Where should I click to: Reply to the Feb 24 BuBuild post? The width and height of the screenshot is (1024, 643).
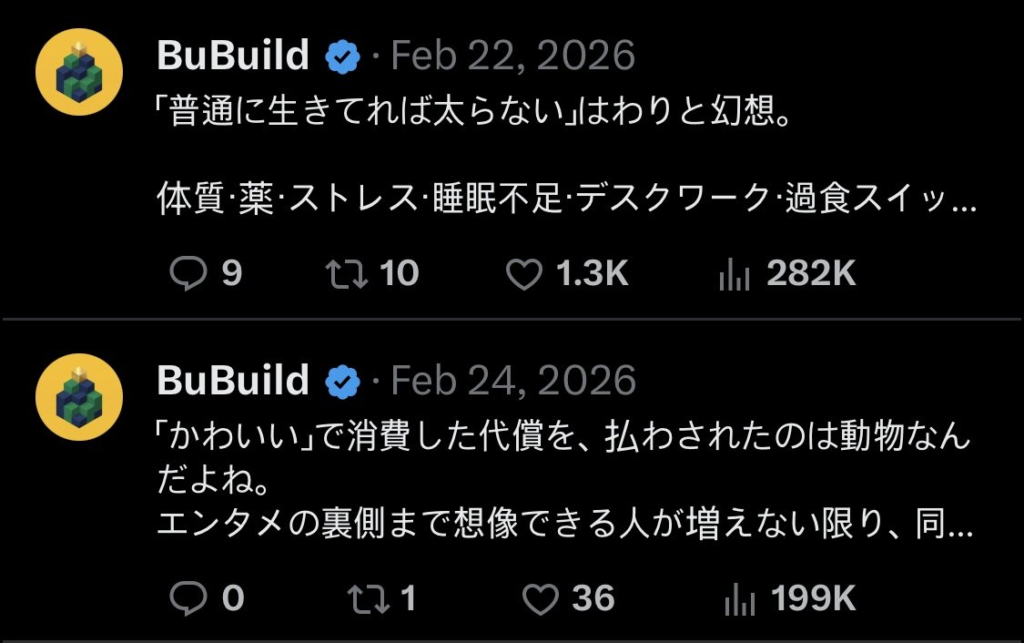[187, 598]
